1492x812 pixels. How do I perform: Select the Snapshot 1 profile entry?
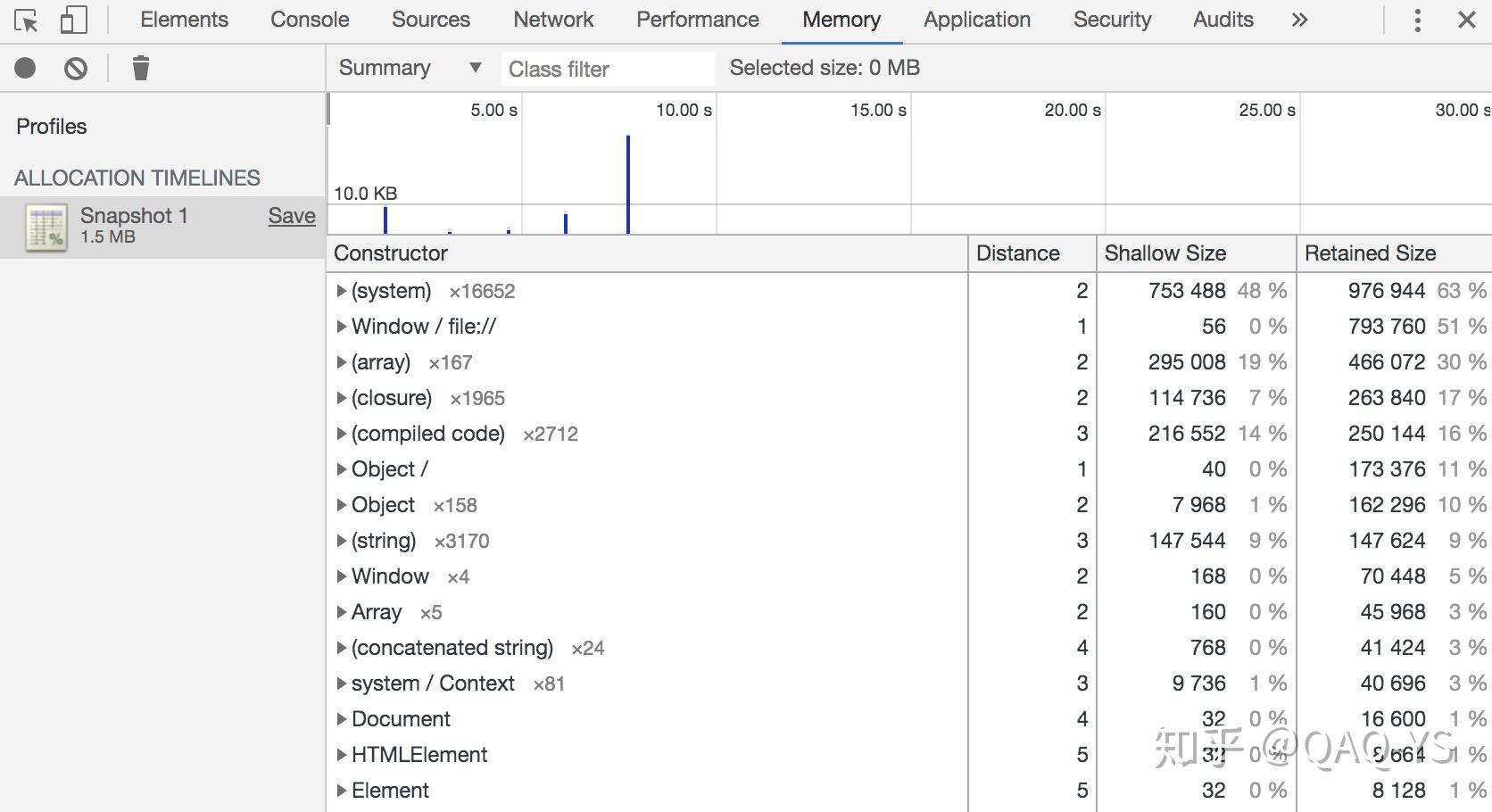point(133,215)
